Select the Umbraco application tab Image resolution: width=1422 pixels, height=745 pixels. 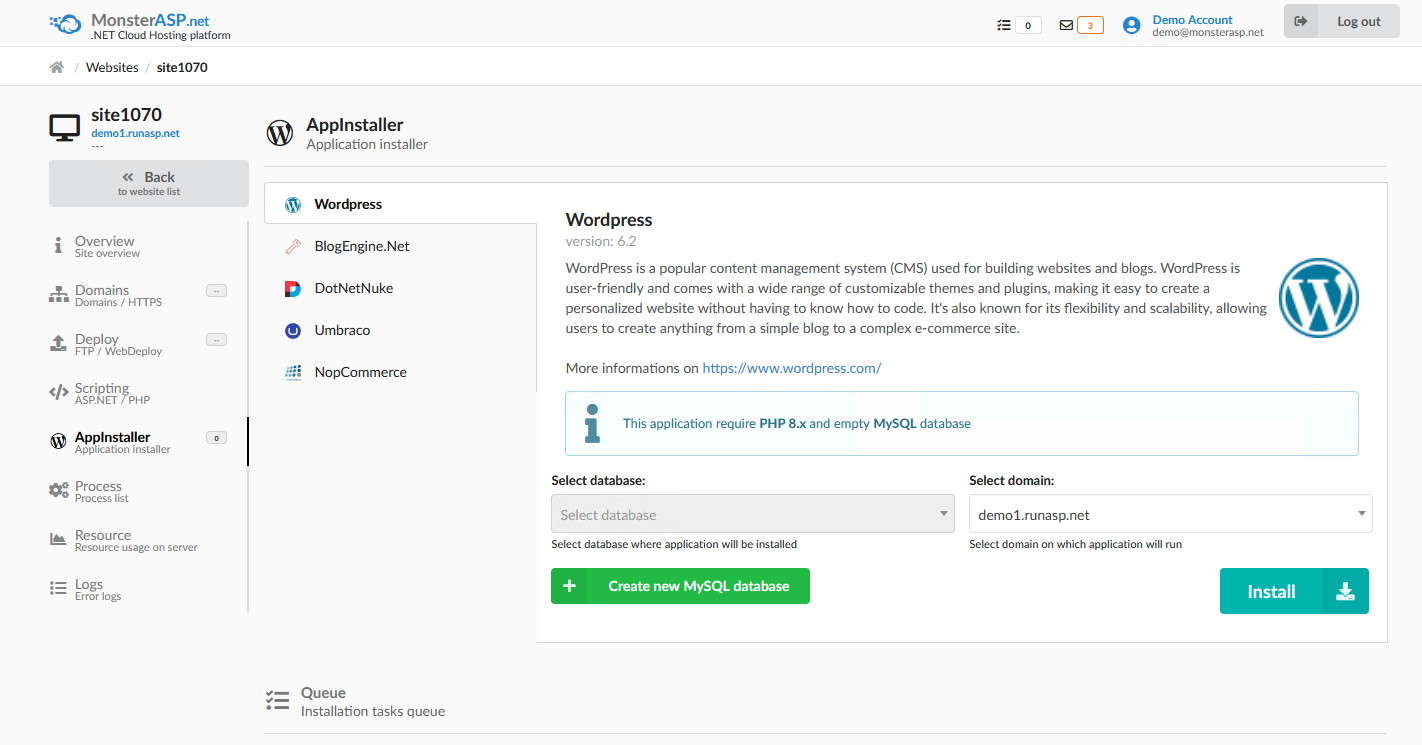[400, 330]
